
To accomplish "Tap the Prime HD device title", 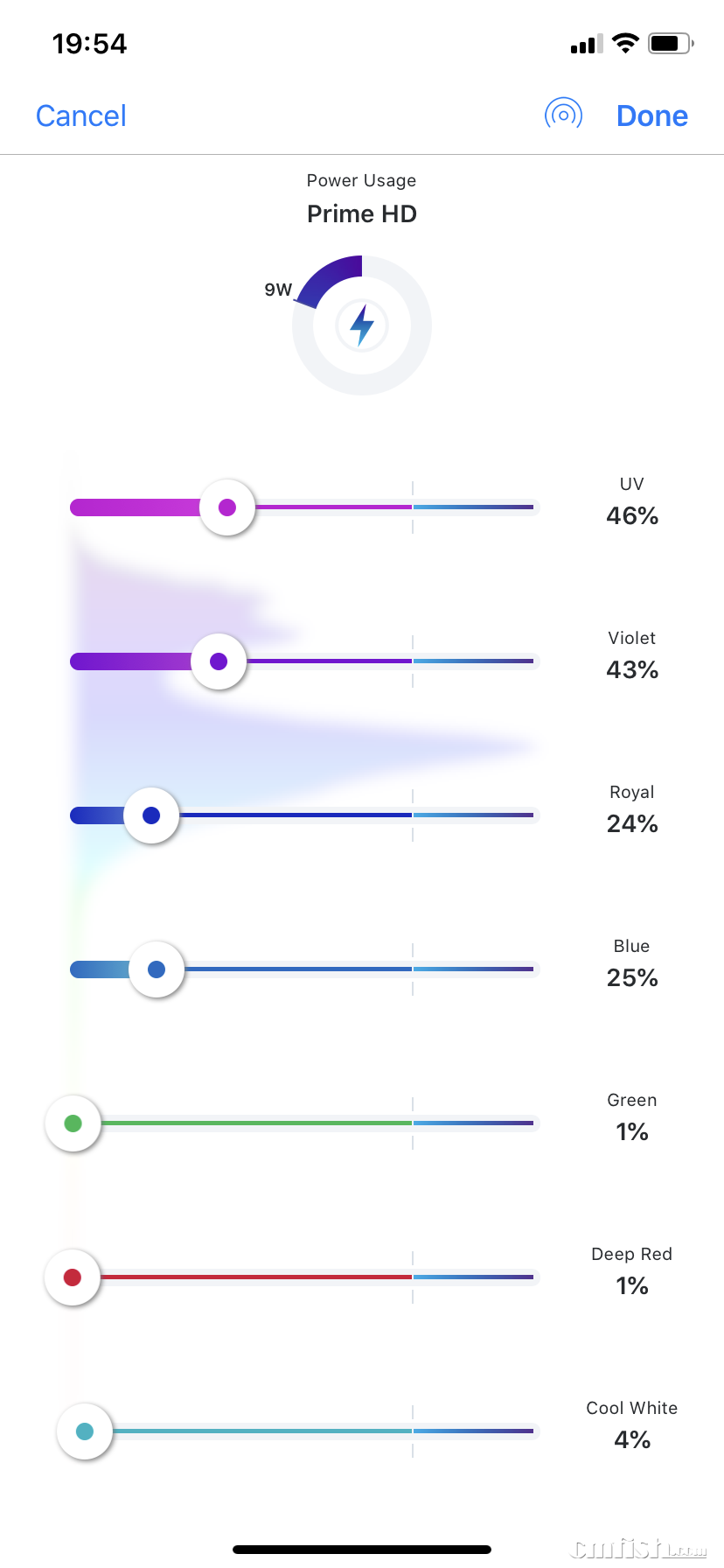I will 362,214.
